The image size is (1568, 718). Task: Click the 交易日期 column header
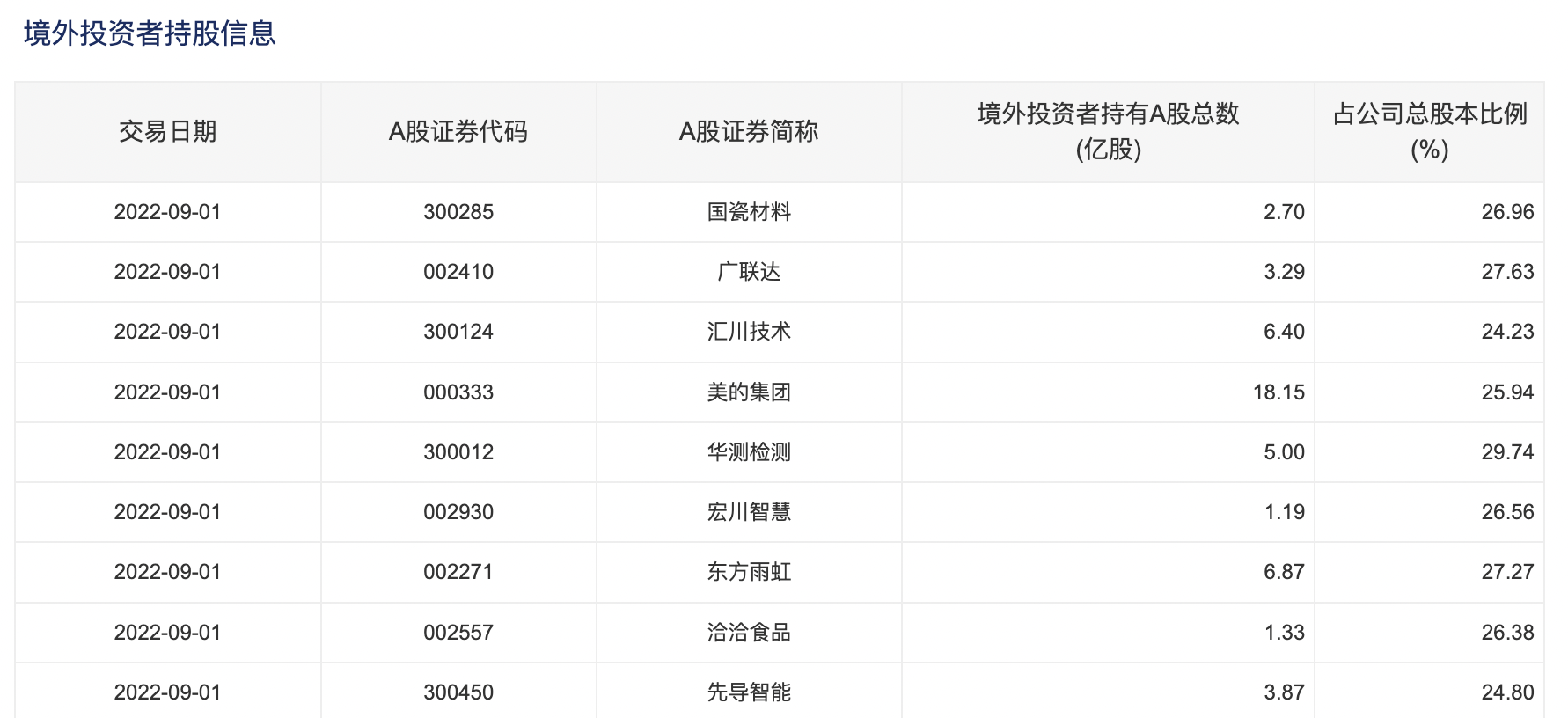(x=167, y=132)
